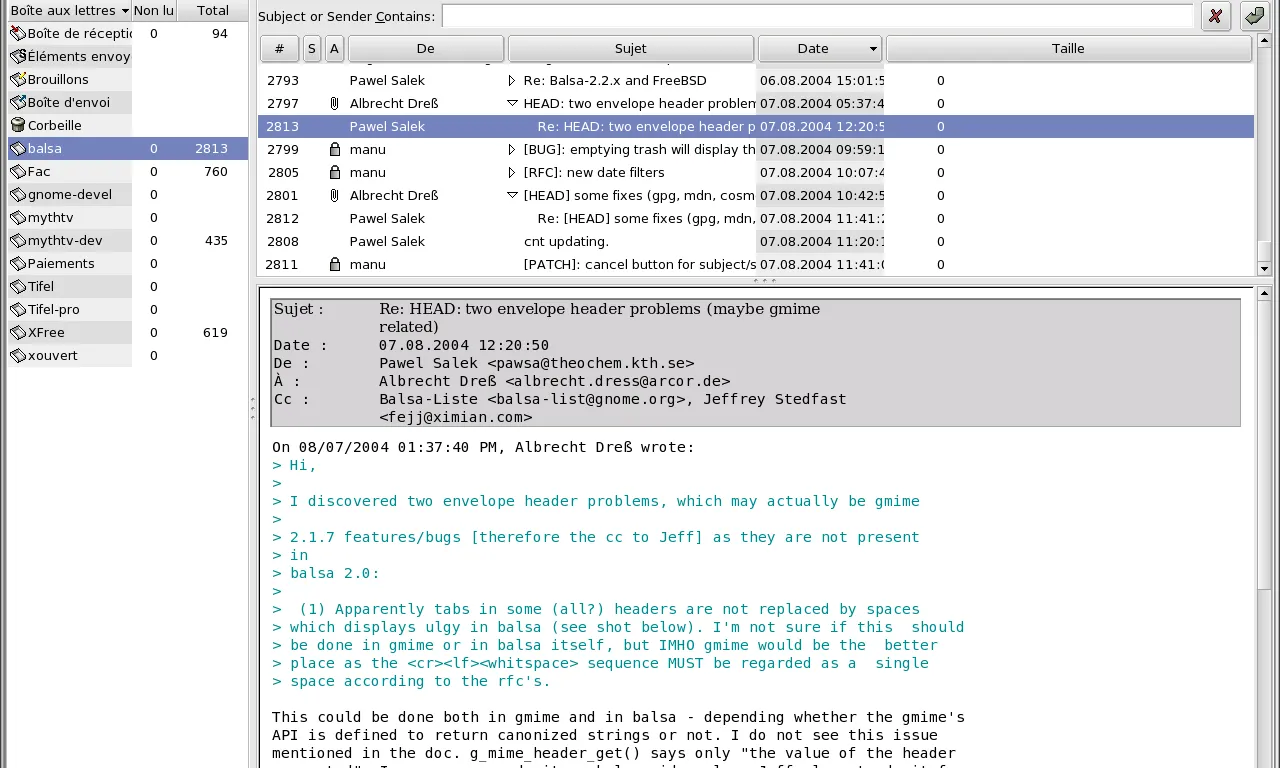Click the vertical pane divider handle
The height and width of the screenshot is (768, 1280).
point(252,407)
